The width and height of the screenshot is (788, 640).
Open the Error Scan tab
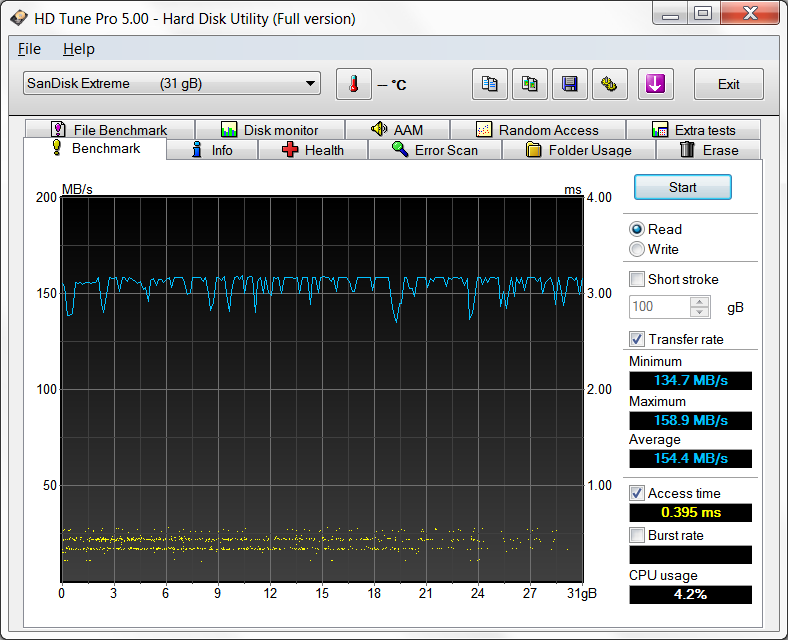pos(435,150)
